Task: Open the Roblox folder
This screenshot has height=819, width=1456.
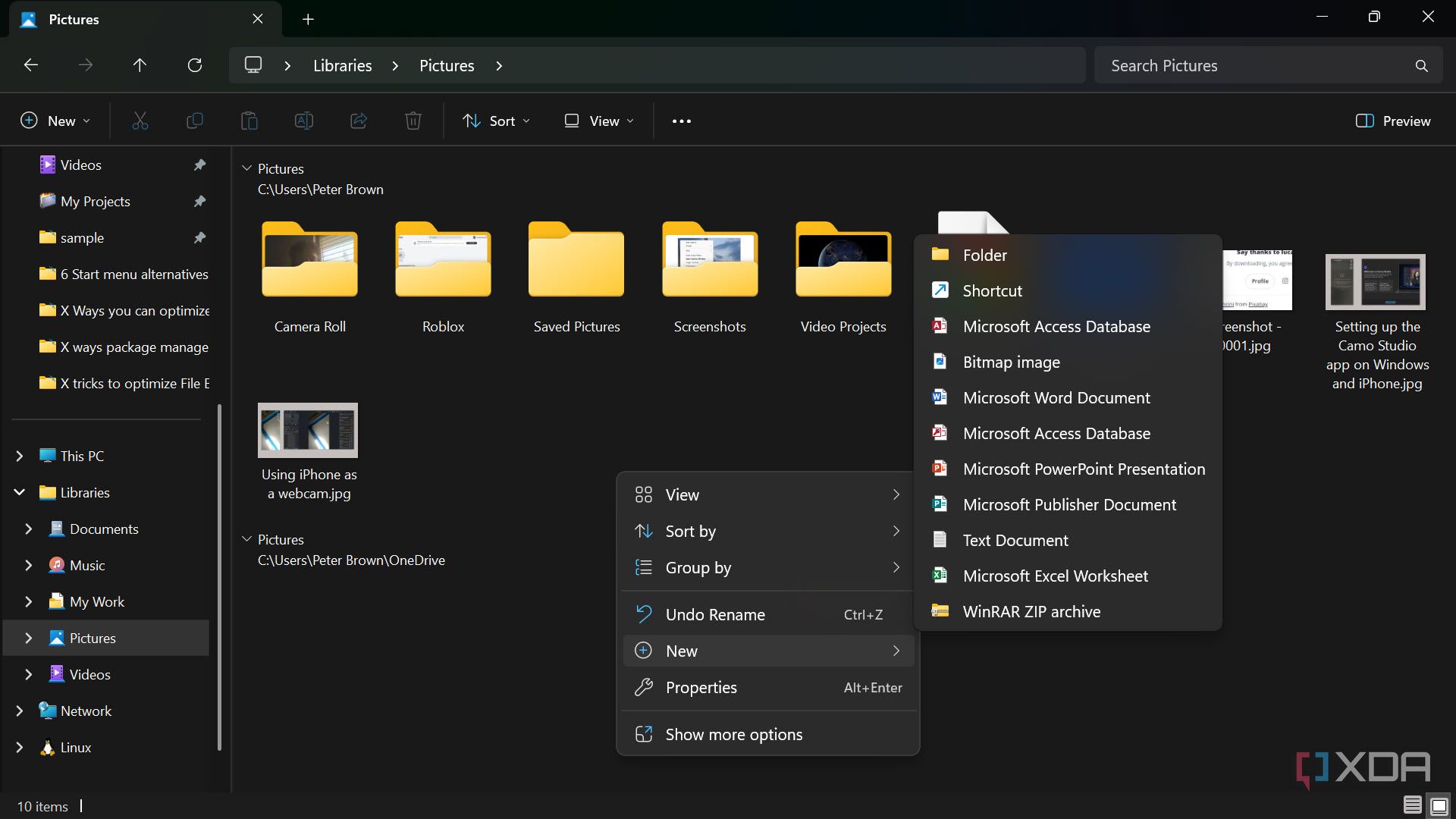Action: click(444, 278)
